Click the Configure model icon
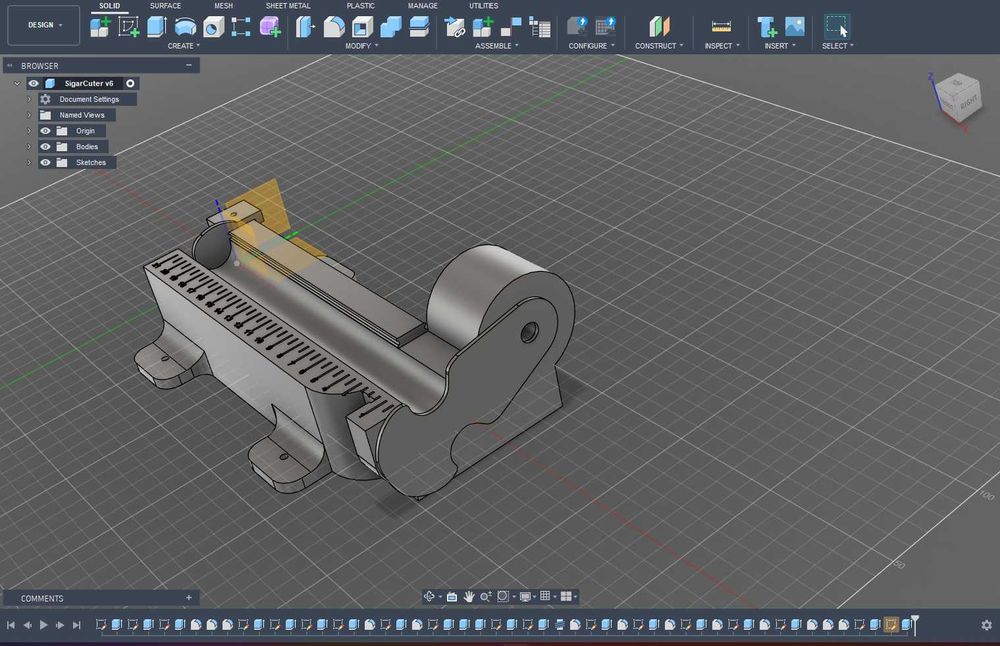Image resolution: width=1000 pixels, height=646 pixels. click(x=577, y=27)
